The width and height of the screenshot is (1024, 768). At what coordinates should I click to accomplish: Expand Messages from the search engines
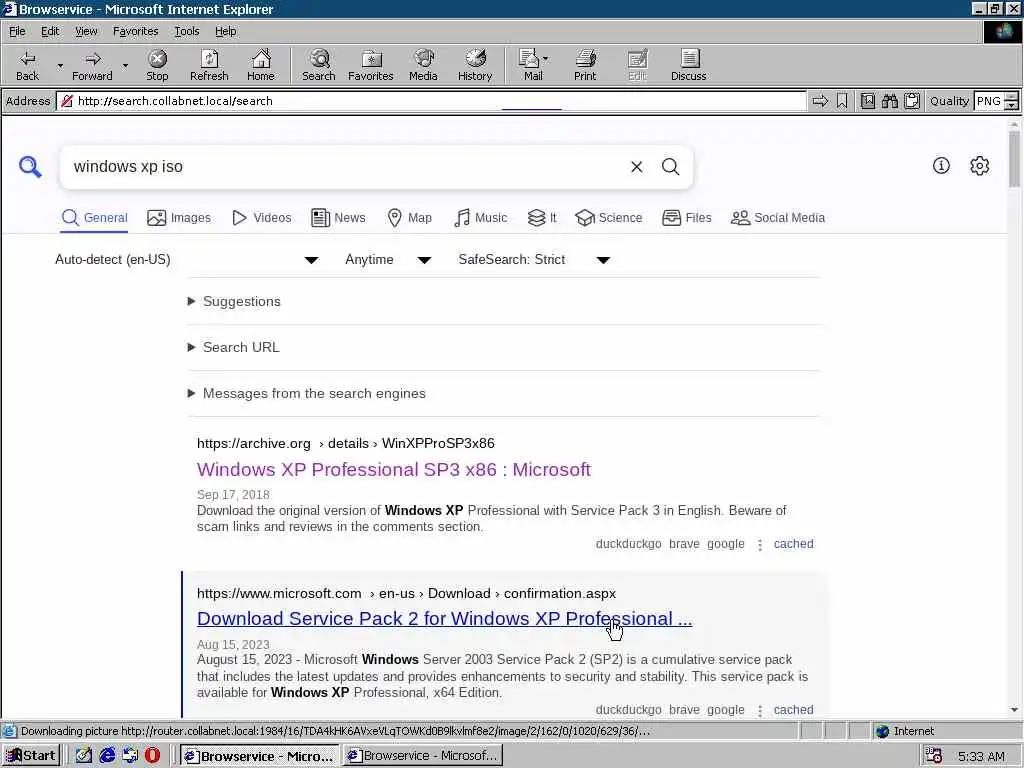[x=307, y=393]
